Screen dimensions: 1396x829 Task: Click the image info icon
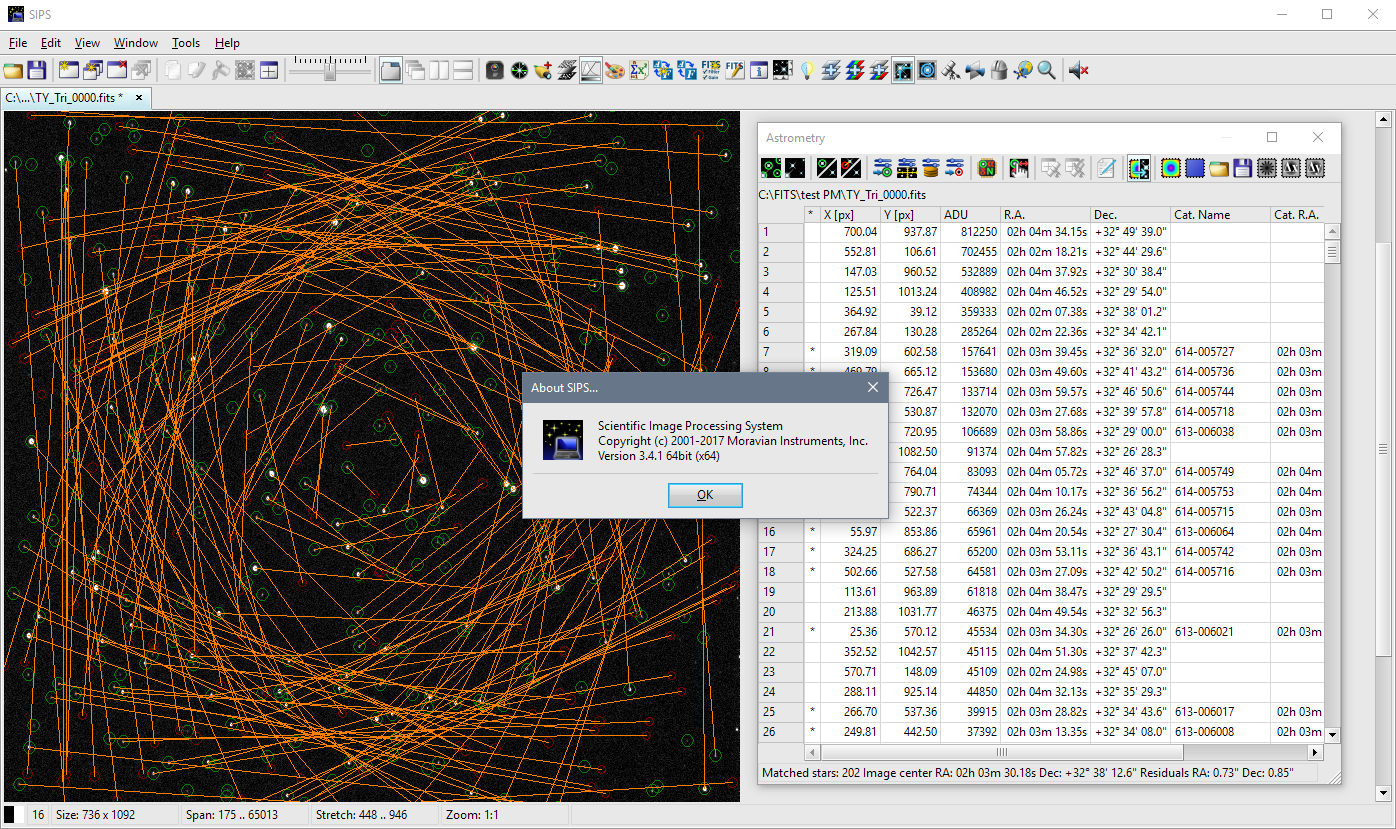[759, 71]
